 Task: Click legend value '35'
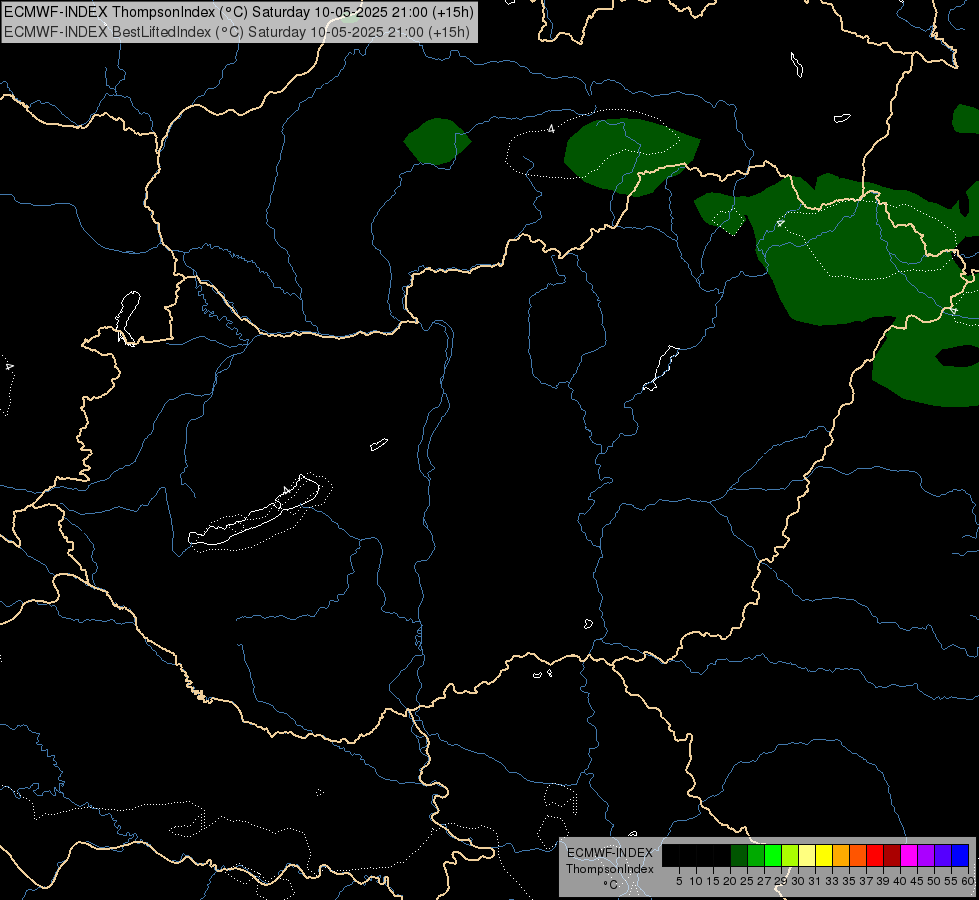coord(849,881)
